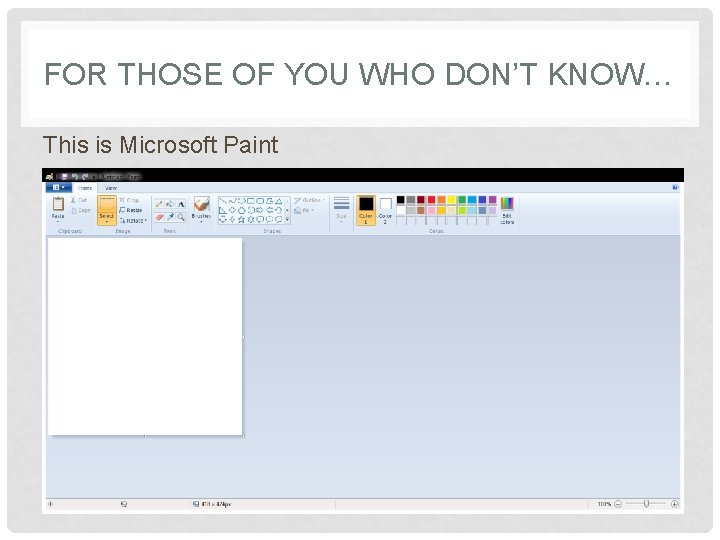Click the Paint application icon in title bar
The height and width of the screenshot is (540, 720).
pyautogui.click(x=50, y=176)
